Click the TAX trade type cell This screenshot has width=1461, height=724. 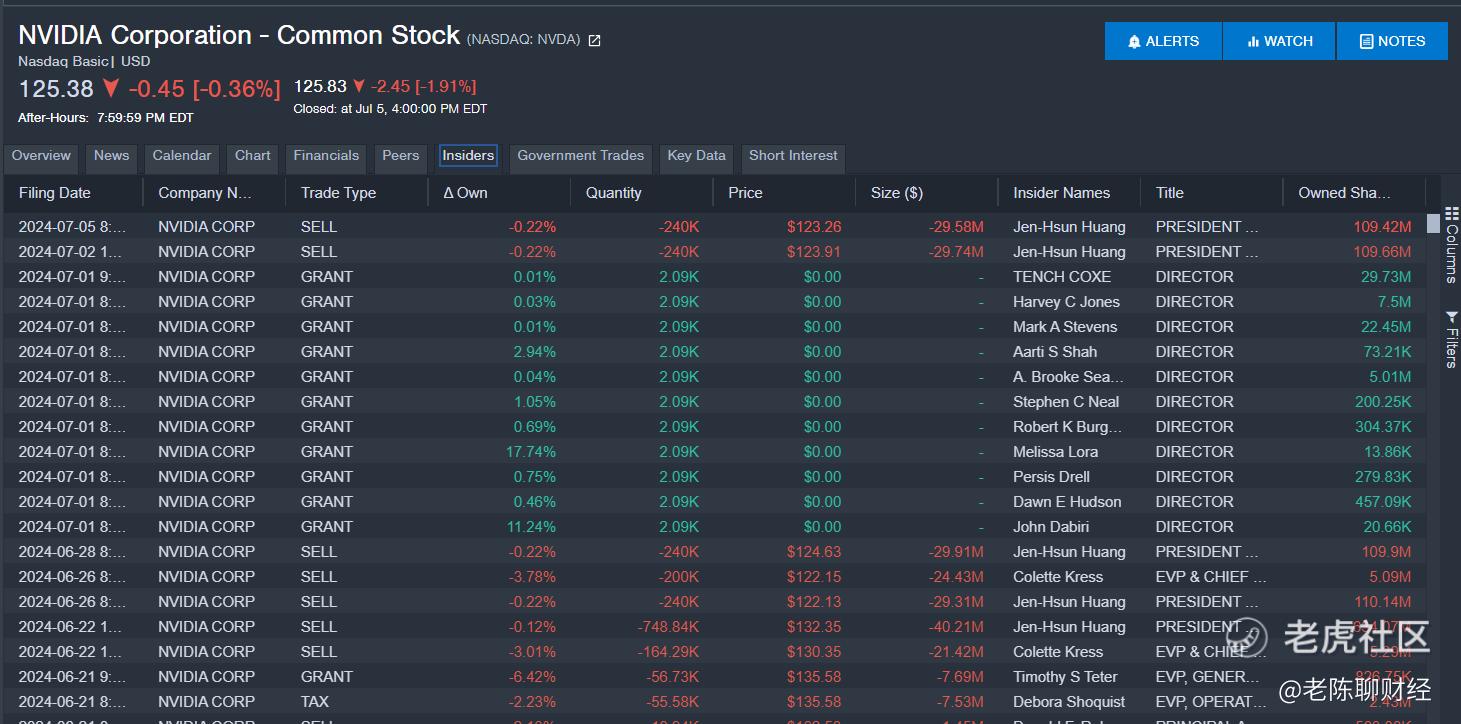[x=315, y=702]
